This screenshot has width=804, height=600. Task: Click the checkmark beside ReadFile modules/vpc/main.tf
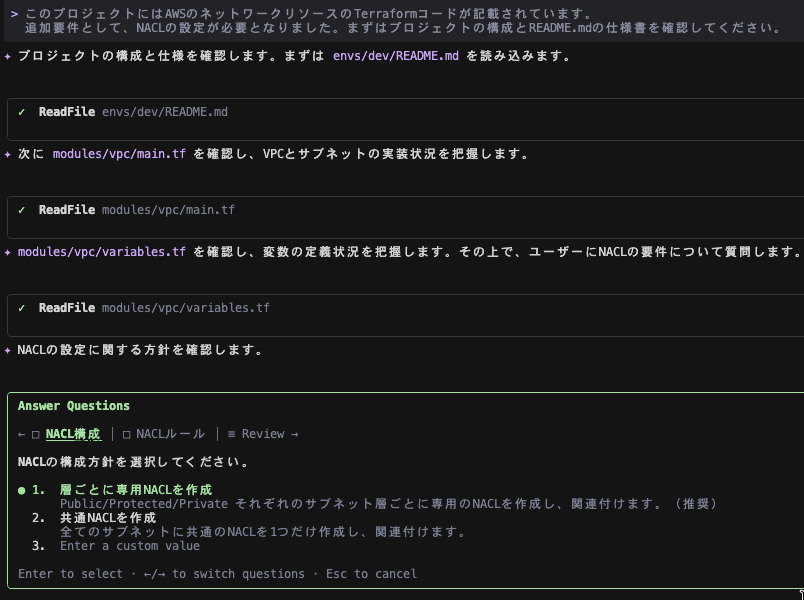click(22, 210)
